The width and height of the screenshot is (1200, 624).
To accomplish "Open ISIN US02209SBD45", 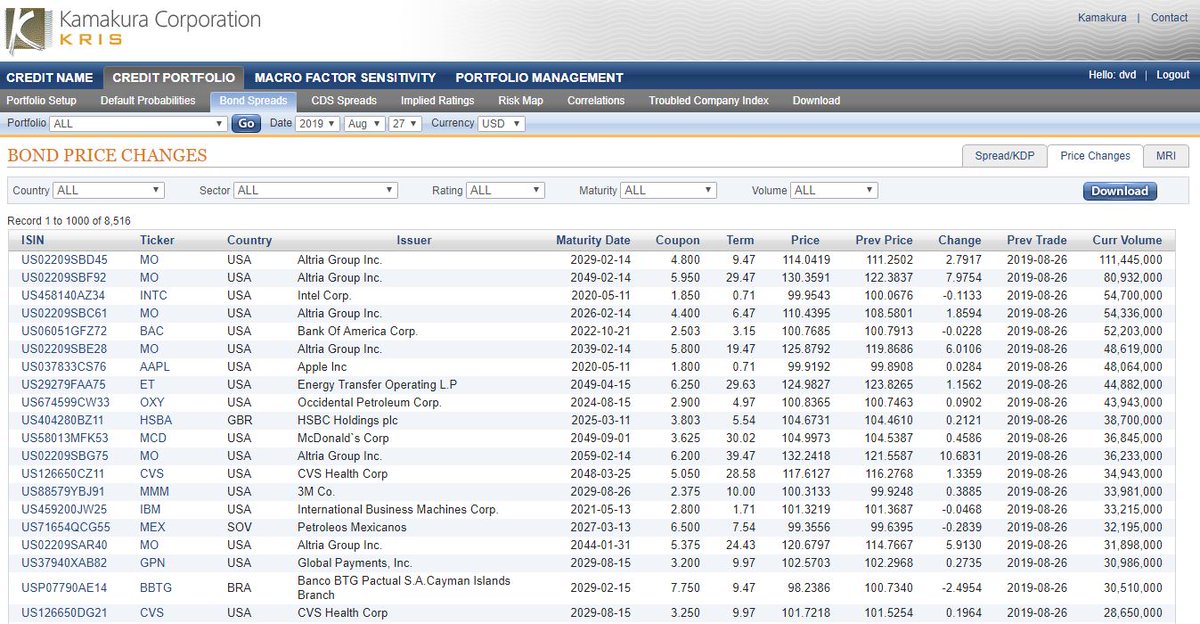I will click(x=64, y=260).
